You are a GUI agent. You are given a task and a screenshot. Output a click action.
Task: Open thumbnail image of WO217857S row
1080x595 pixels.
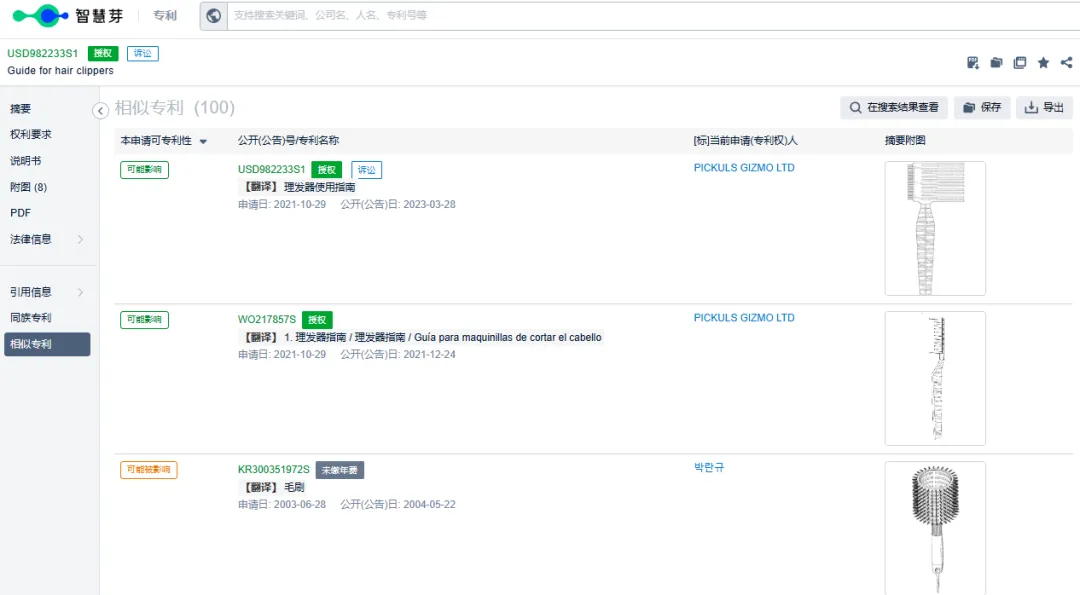(x=935, y=379)
